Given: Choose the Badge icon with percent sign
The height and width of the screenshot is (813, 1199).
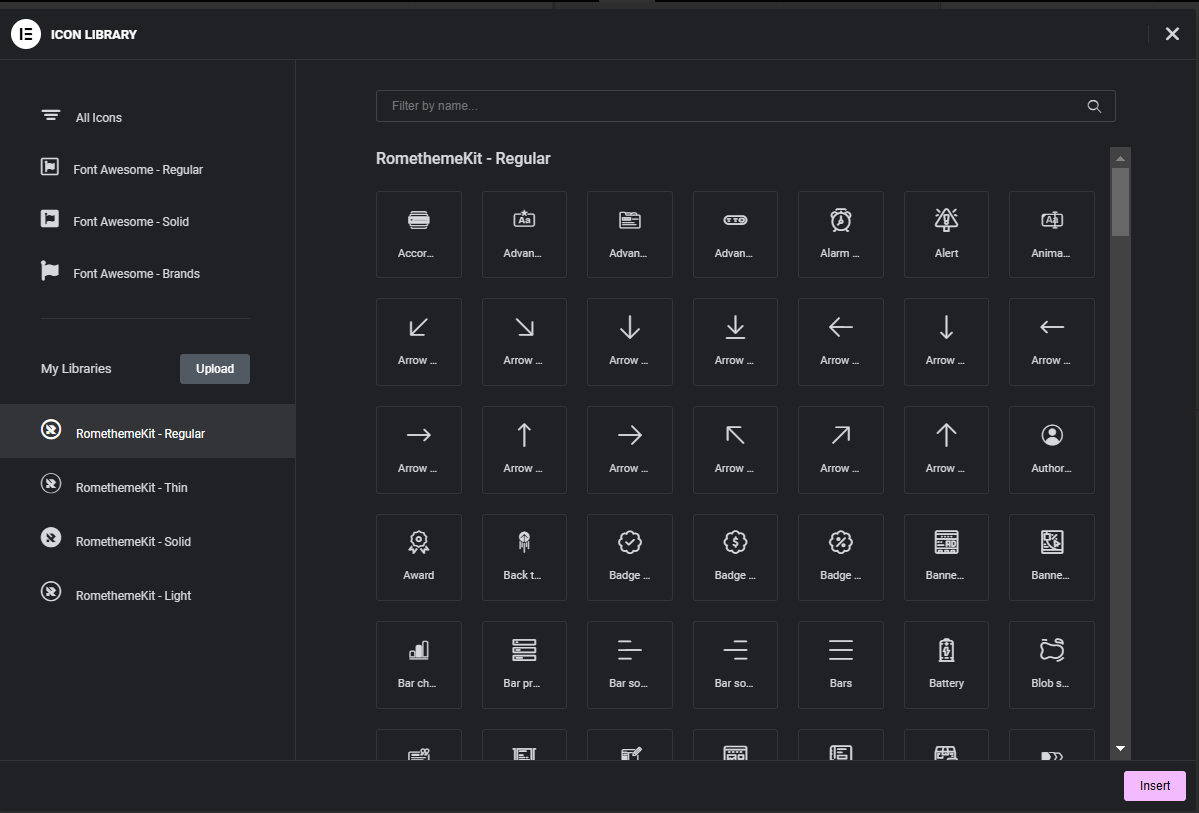Looking at the screenshot, I should 840,557.
